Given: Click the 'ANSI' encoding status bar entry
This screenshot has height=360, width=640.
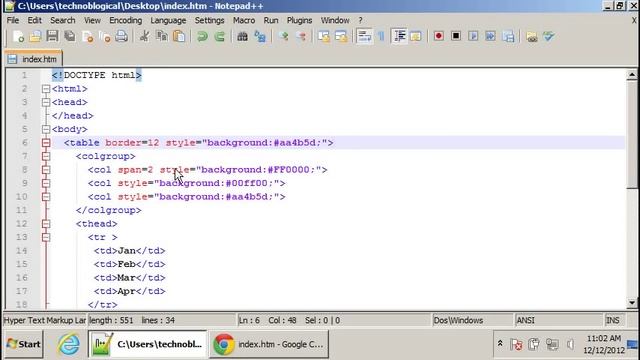Looking at the screenshot, I should click(525, 320).
